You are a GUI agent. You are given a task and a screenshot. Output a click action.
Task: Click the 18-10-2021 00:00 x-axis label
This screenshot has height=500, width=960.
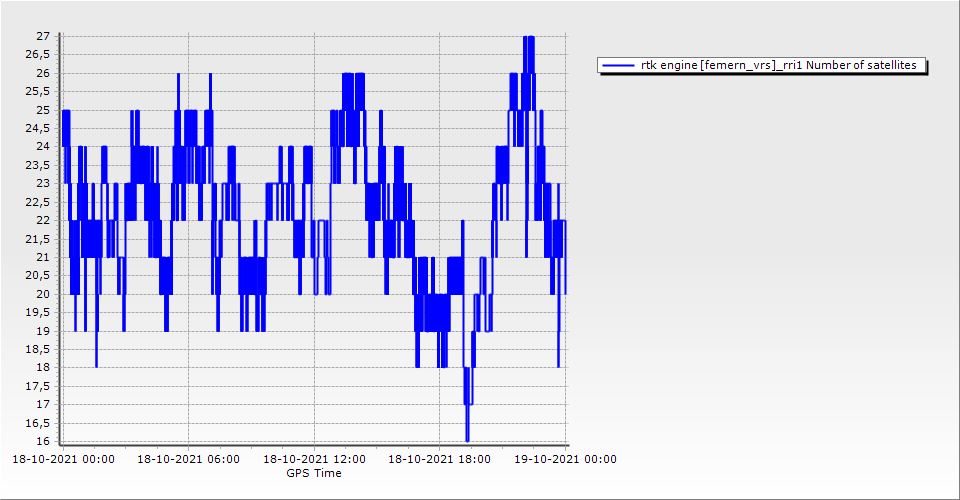click(63, 460)
